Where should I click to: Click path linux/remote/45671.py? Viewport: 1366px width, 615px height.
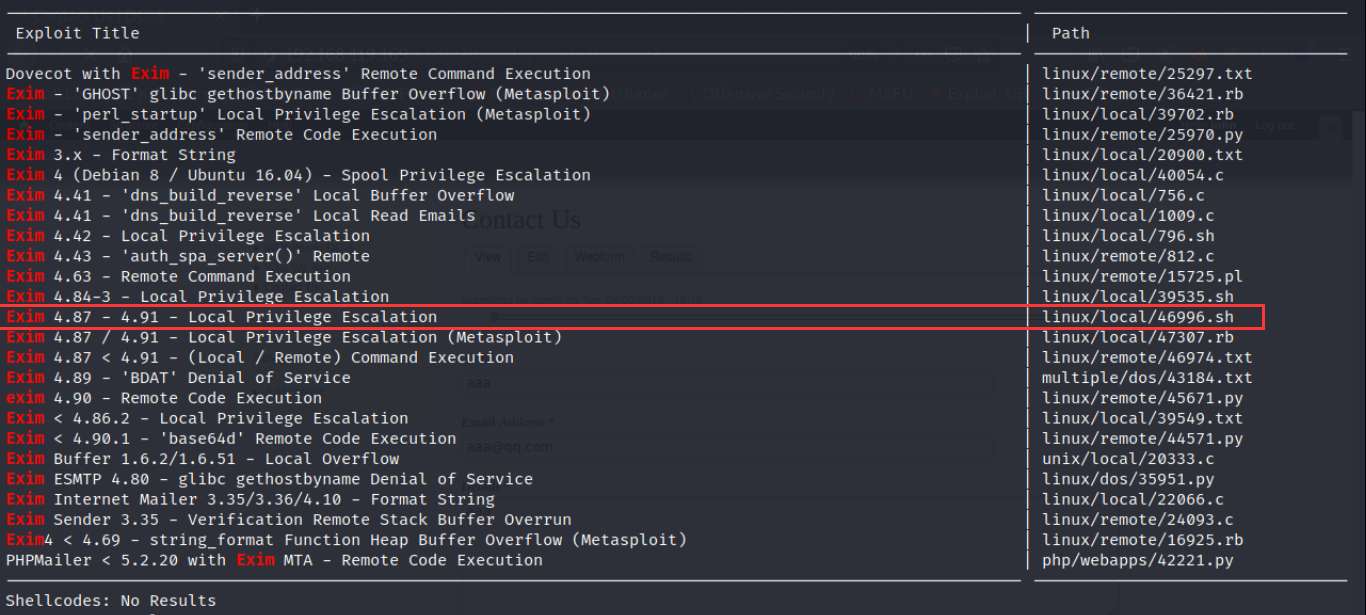click(x=1143, y=398)
